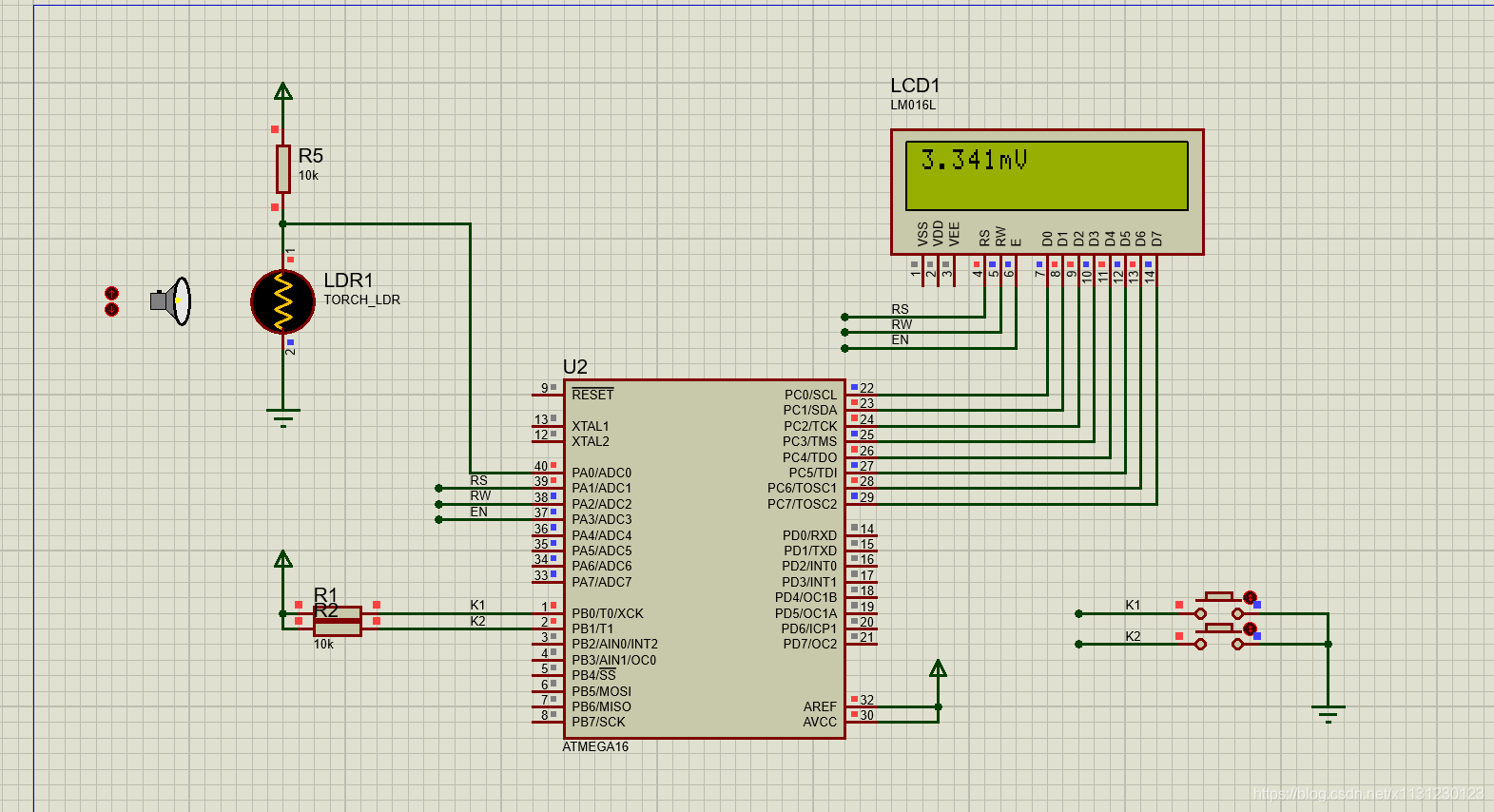The image size is (1494, 812).
Task: Select the ATMEGA16 microcontroller U2 body
Action: (x=705, y=559)
